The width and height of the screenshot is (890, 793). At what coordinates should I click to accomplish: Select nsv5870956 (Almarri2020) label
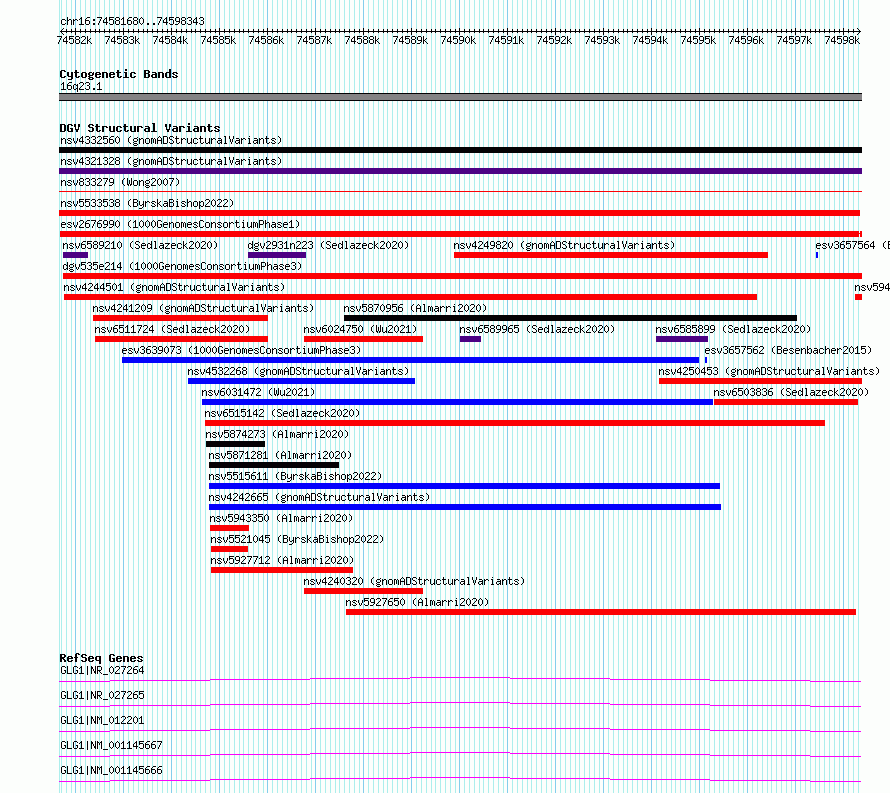415,308
